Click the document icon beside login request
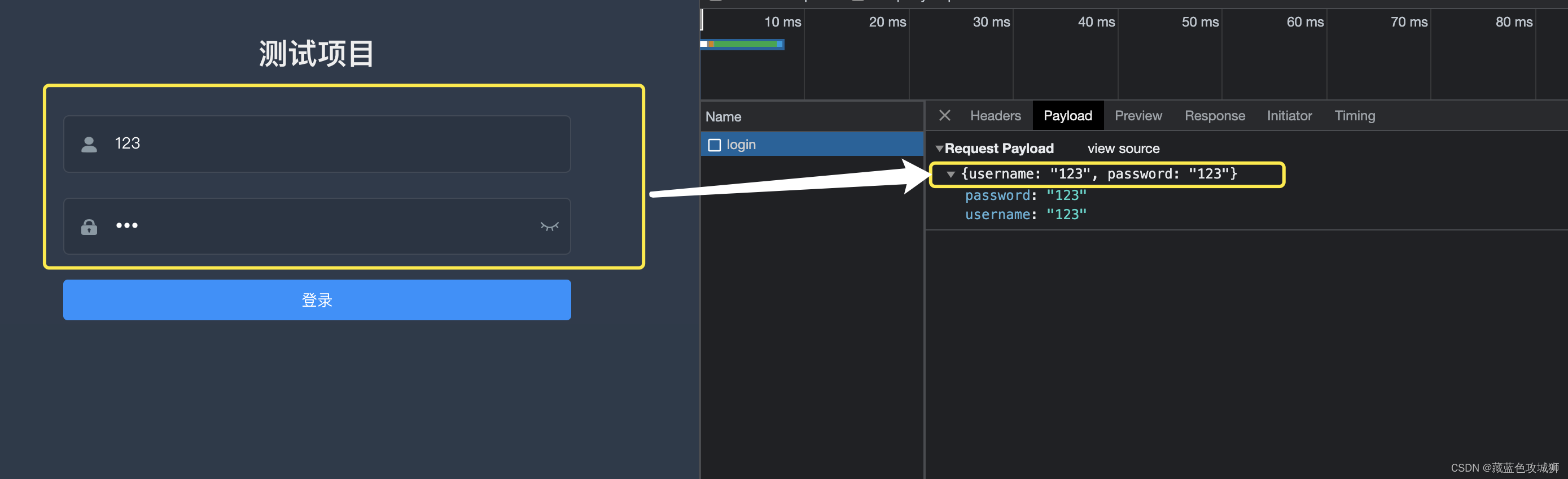Viewport: 1568px width, 479px height. pyautogui.click(x=714, y=145)
